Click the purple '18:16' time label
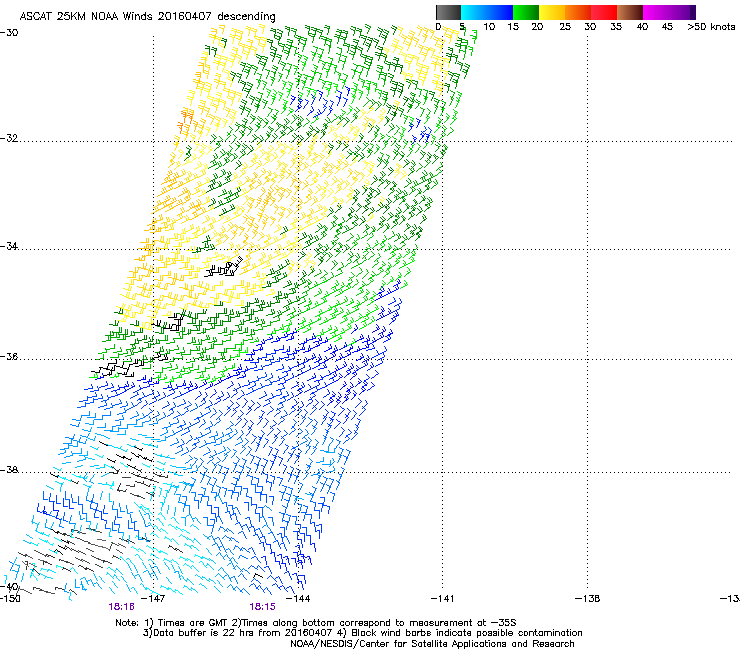The height and width of the screenshot is (650, 740). 121,607
